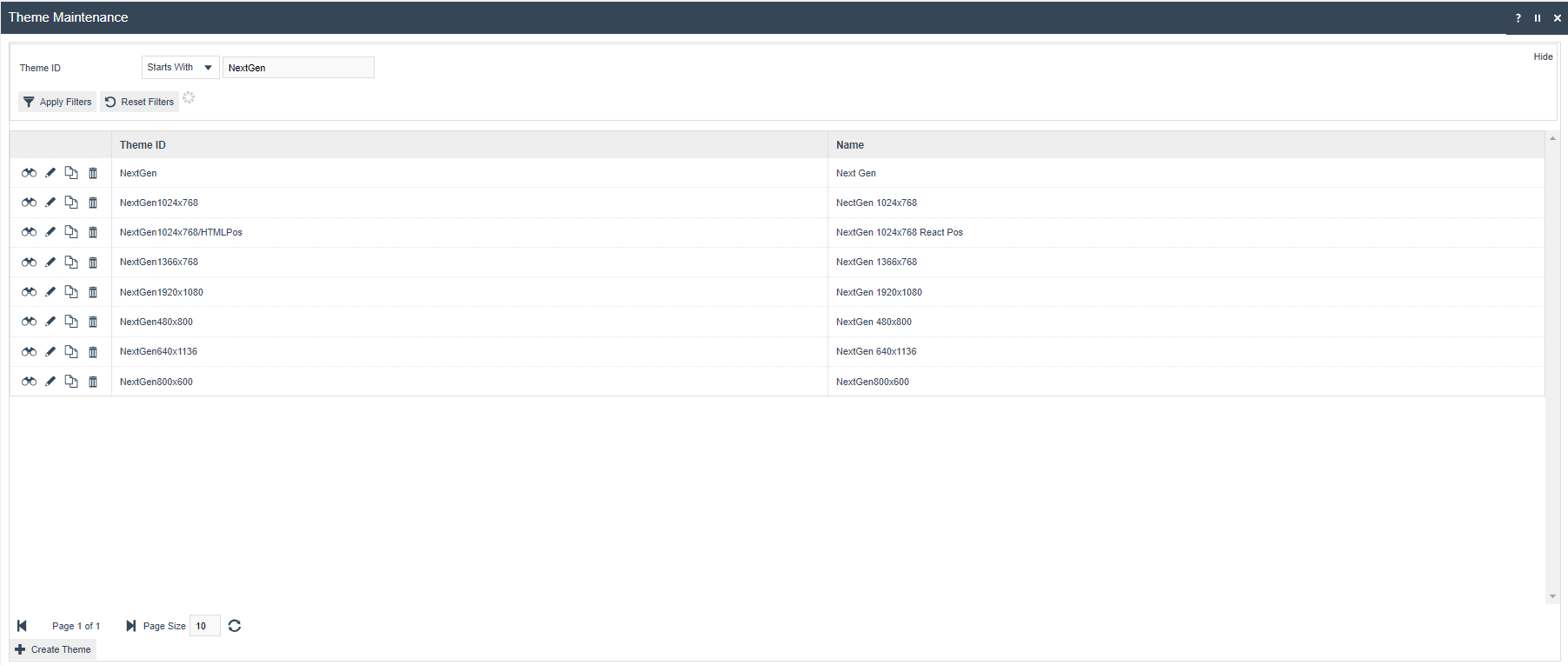
Task: Edit the NextGen640x1136 theme
Action: click(x=50, y=351)
